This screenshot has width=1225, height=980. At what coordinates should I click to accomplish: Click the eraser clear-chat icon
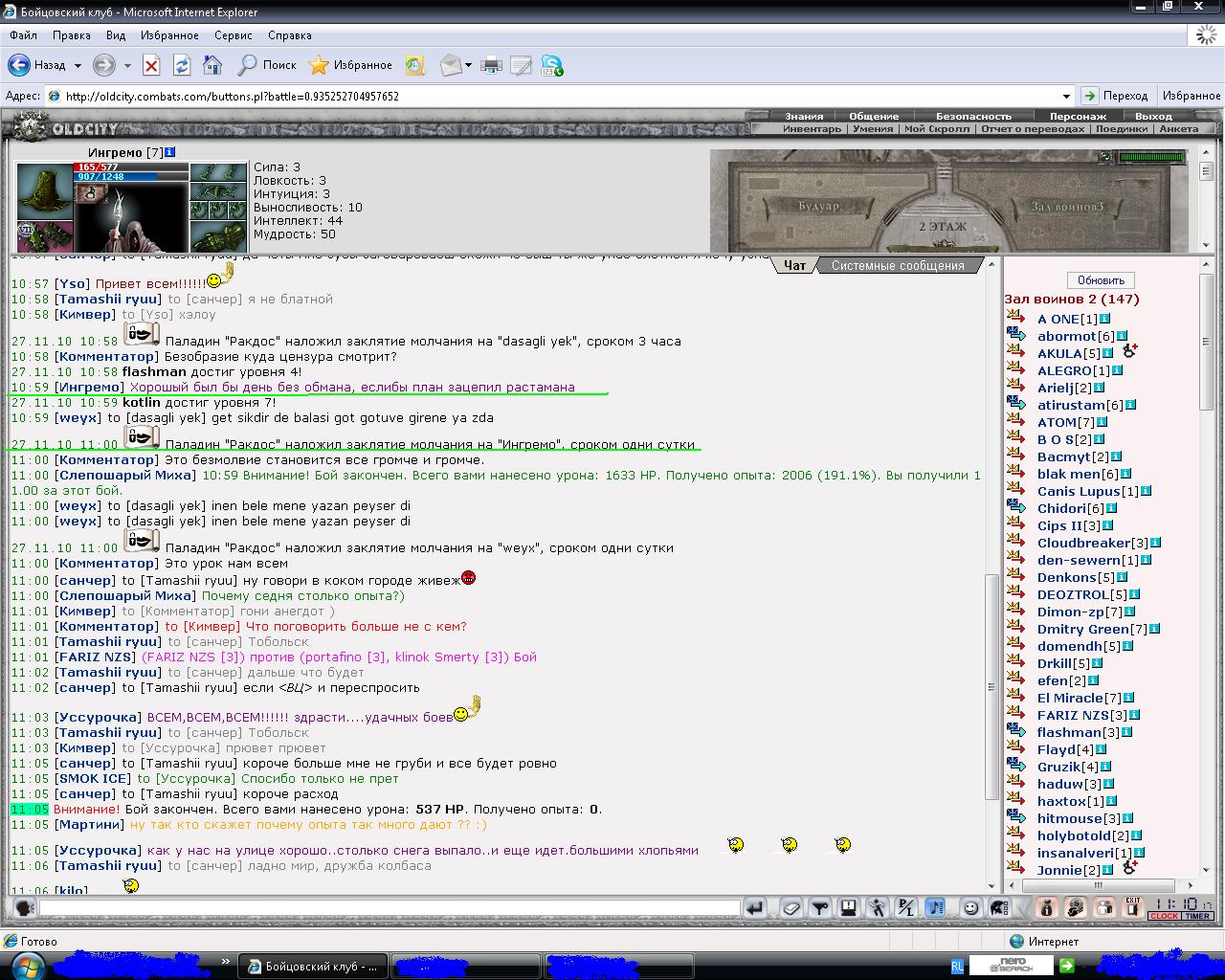[x=791, y=908]
